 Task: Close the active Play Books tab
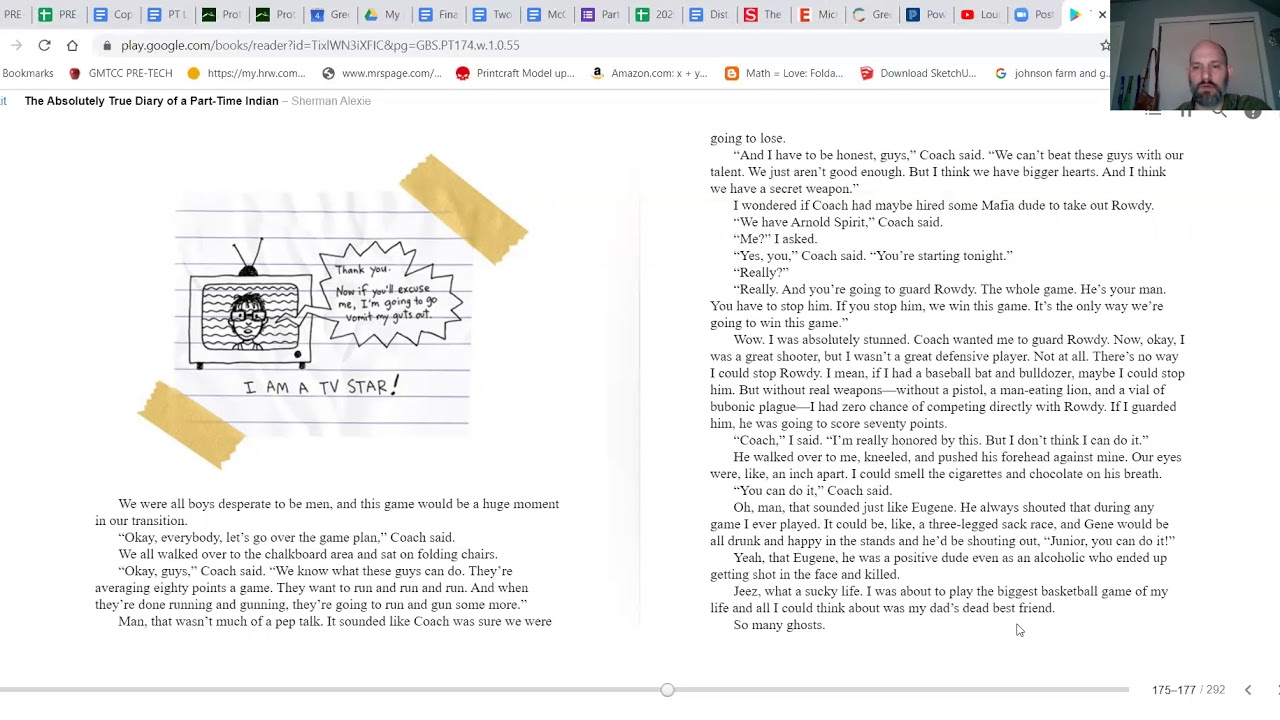(1102, 15)
